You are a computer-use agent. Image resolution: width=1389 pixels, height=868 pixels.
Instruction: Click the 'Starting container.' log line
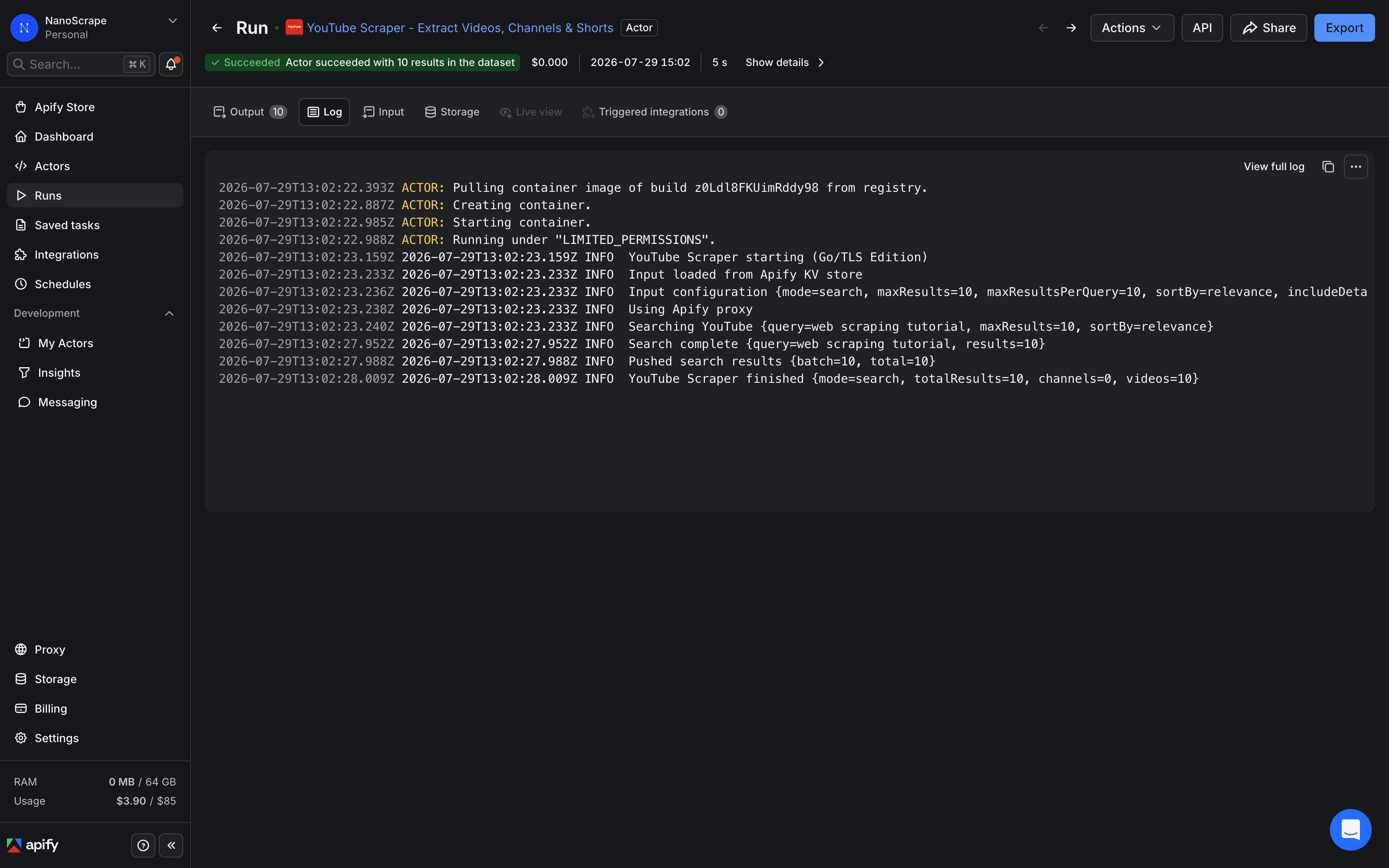point(405,222)
